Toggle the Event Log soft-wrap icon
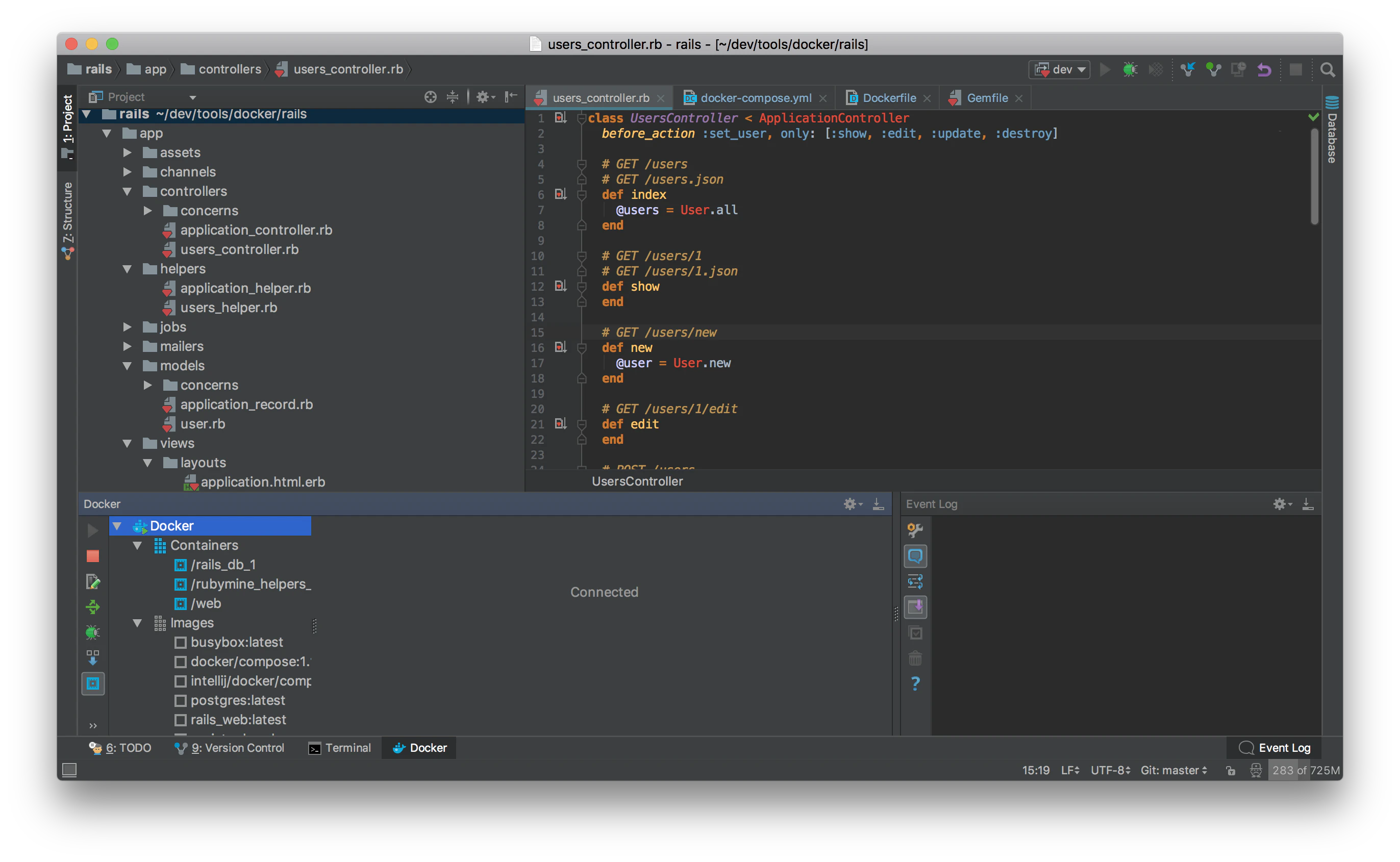 915,581
